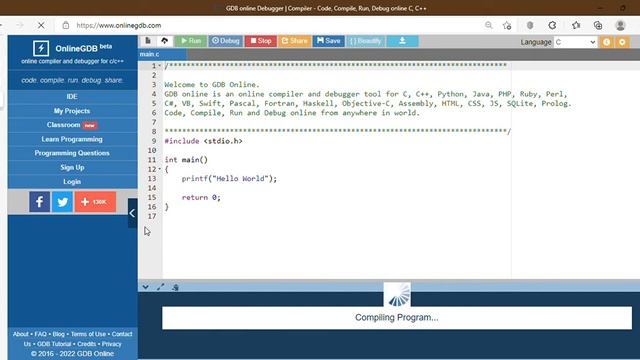Run the program with the green Run button
The image size is (640, 360).
click(x=191, y=41)
